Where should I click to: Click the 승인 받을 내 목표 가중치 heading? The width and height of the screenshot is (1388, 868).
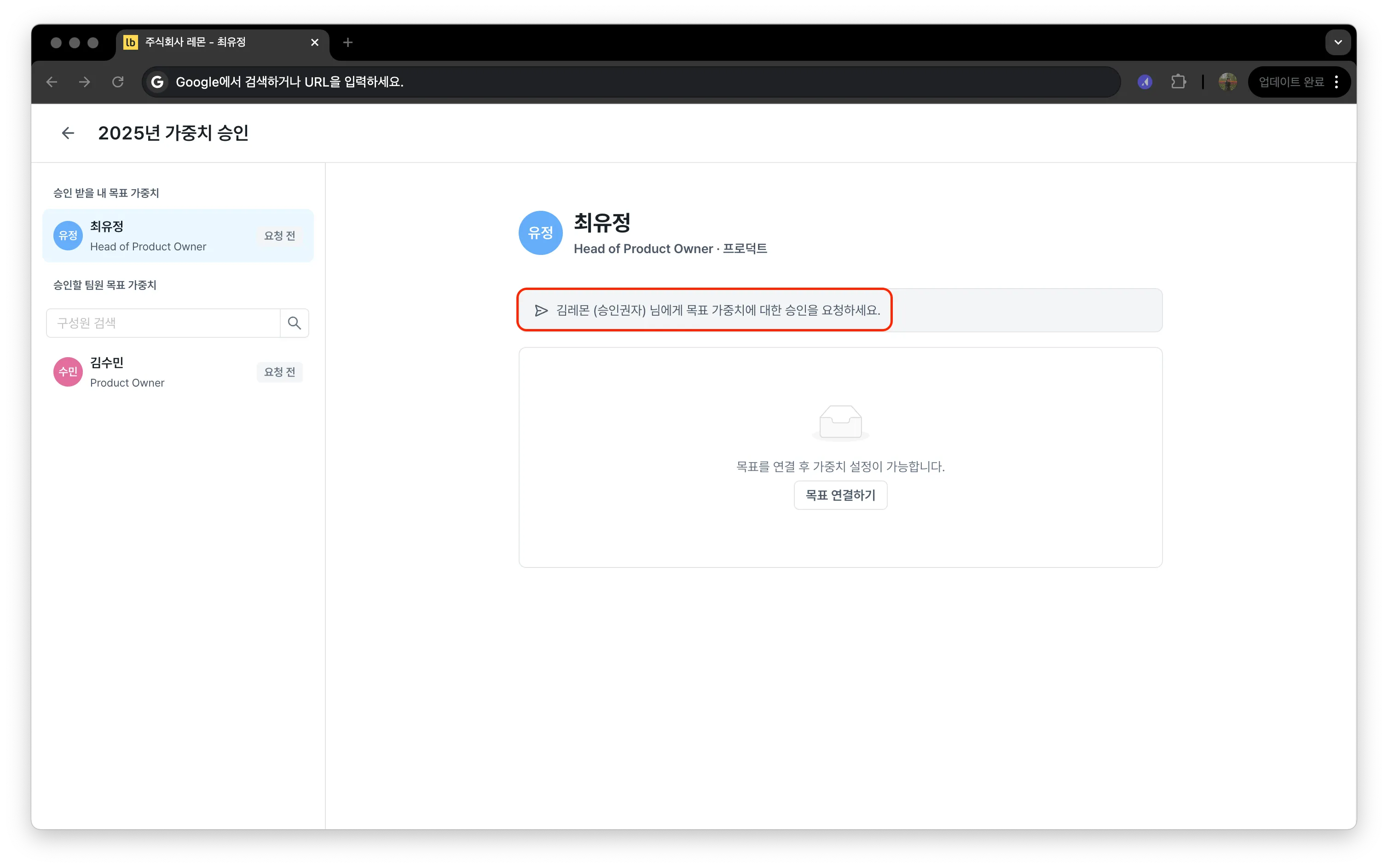[x=106, y=193]
